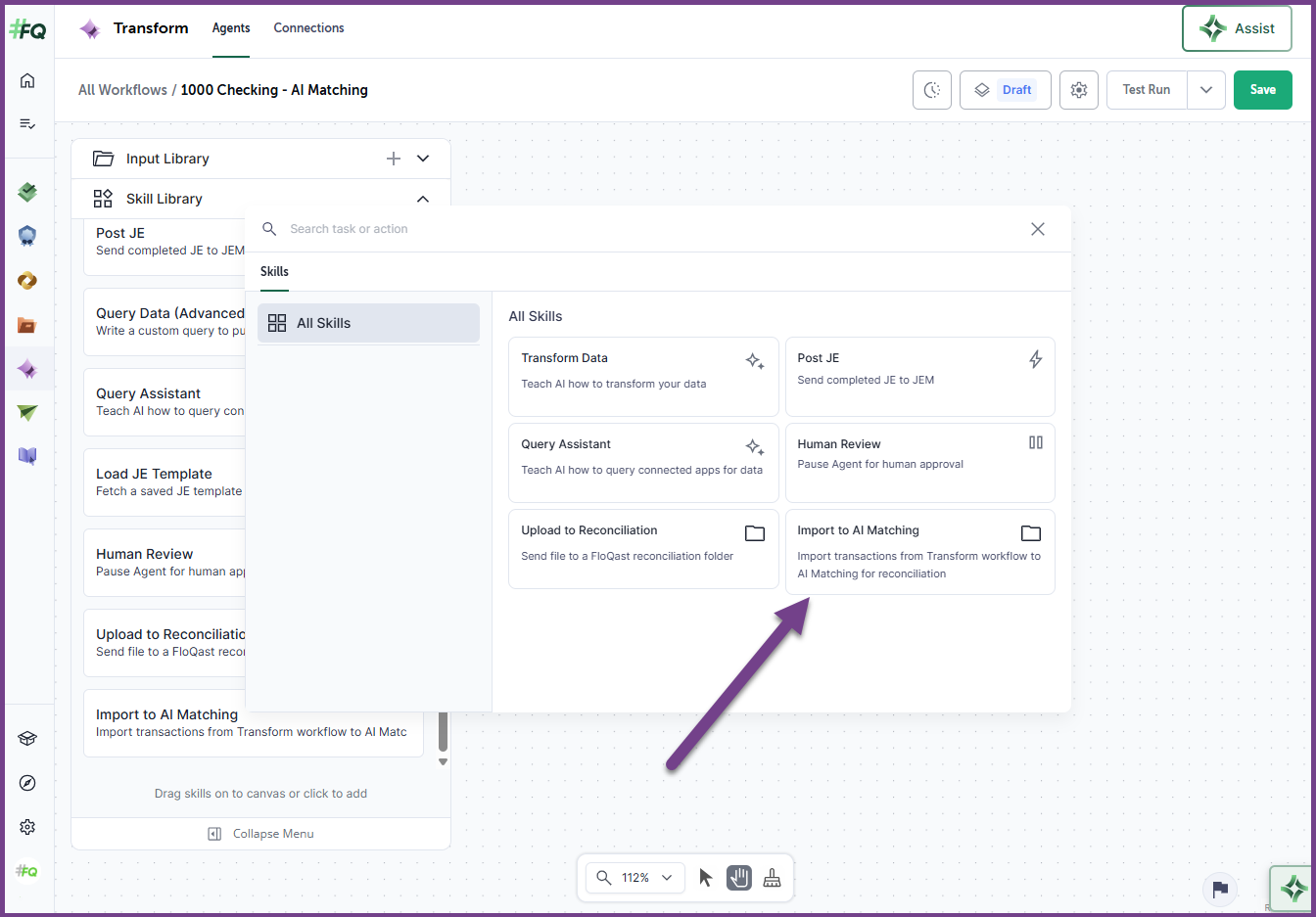Open the sparkle assistant button at bottom right
1316x917 pixels.
click(x=1292, y=889)
